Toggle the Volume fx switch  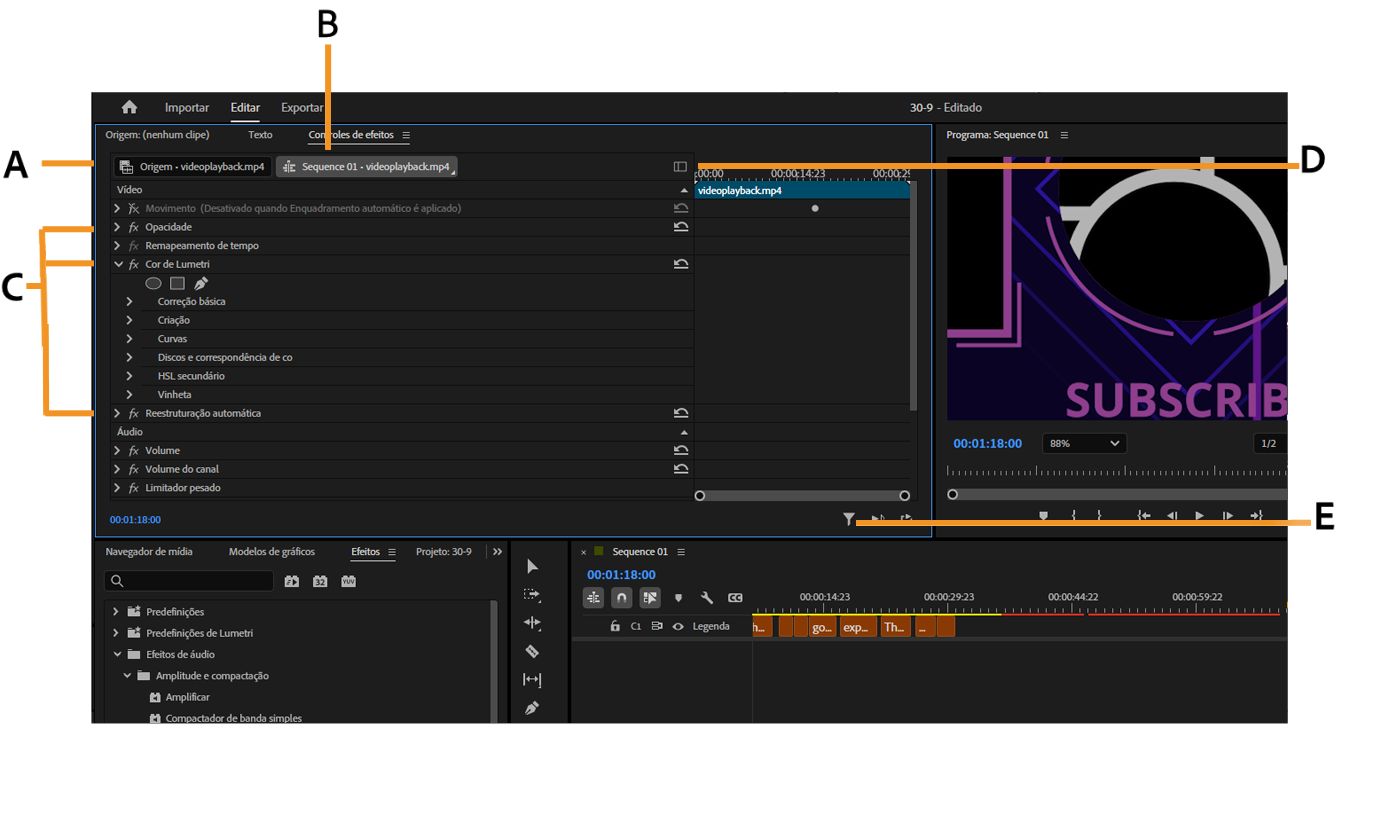click(134, 450)
